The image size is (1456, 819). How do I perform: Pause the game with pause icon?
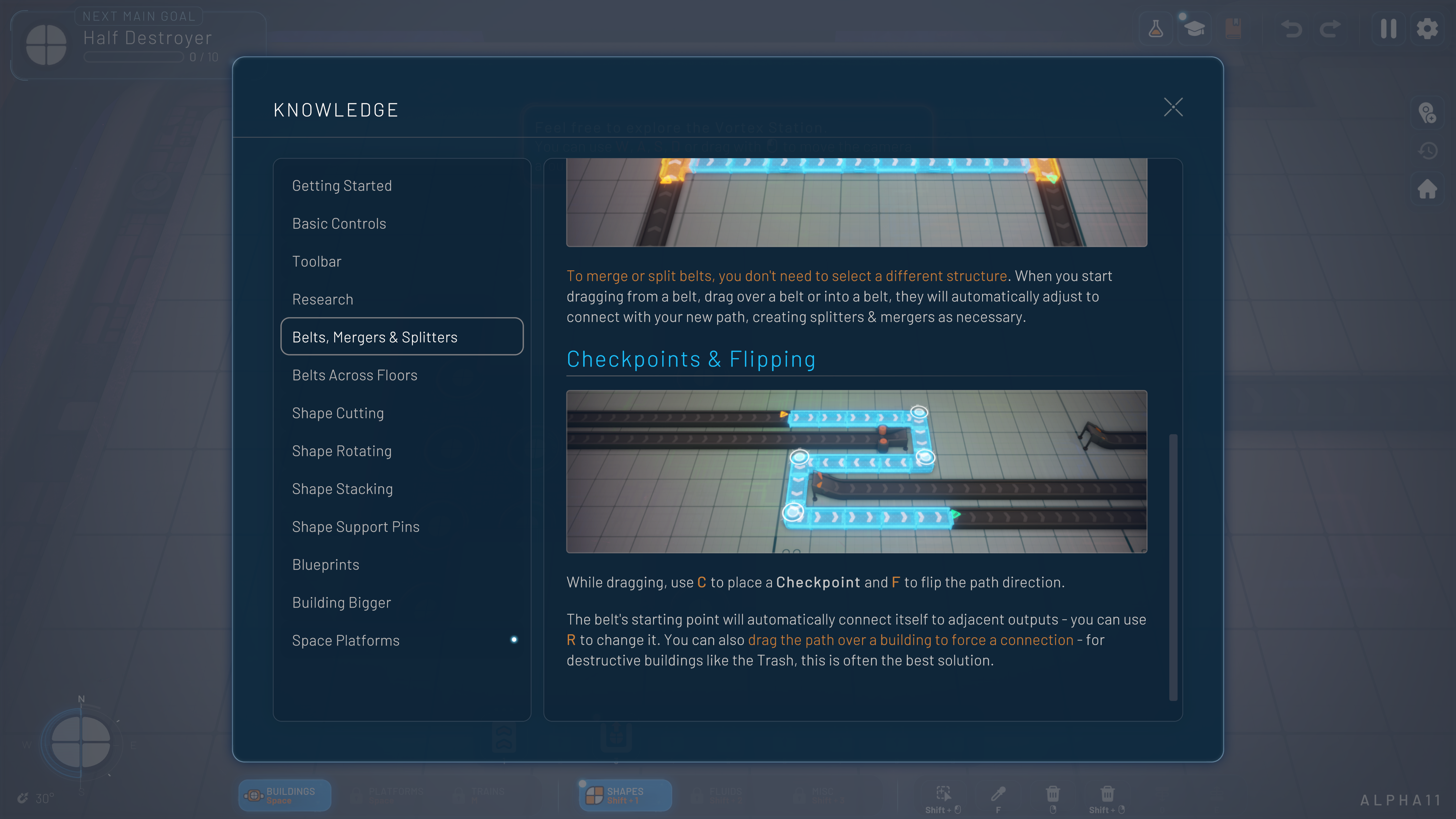click(1388, 29)
